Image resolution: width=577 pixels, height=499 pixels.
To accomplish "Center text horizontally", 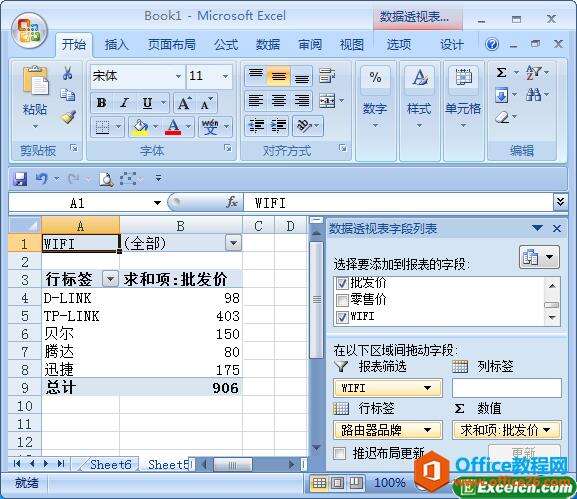I will 279,101.
